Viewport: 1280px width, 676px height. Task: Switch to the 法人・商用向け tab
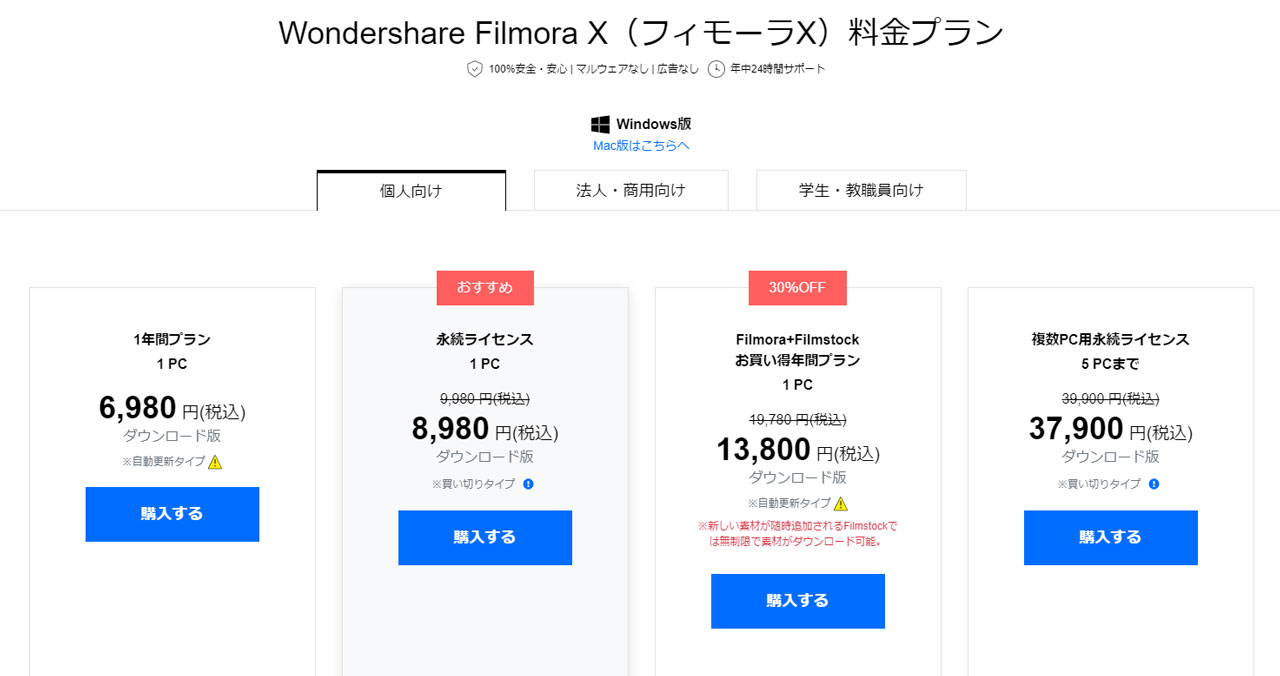point(631,190)
